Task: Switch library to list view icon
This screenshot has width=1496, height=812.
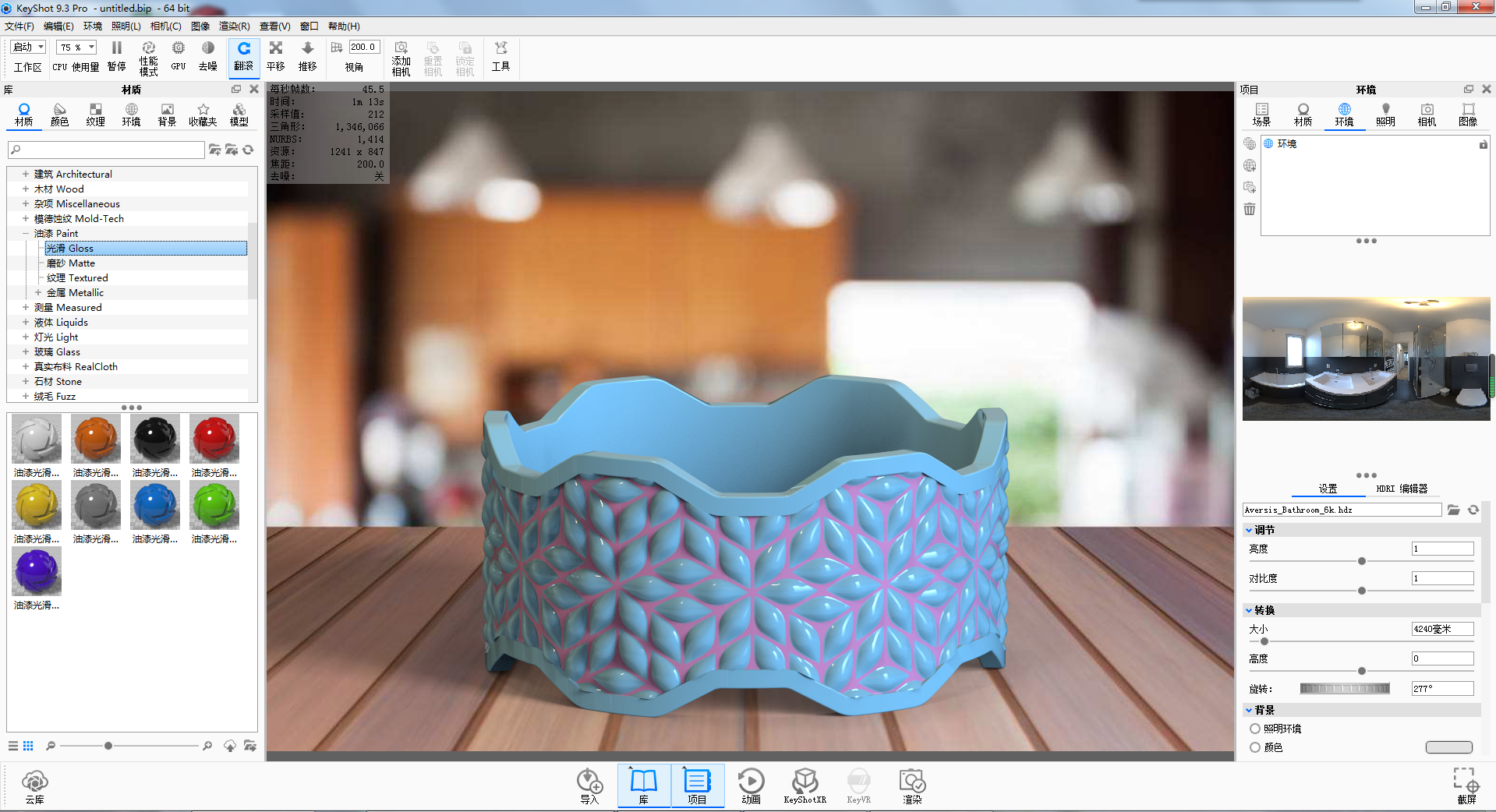Action: pos(13,746)
